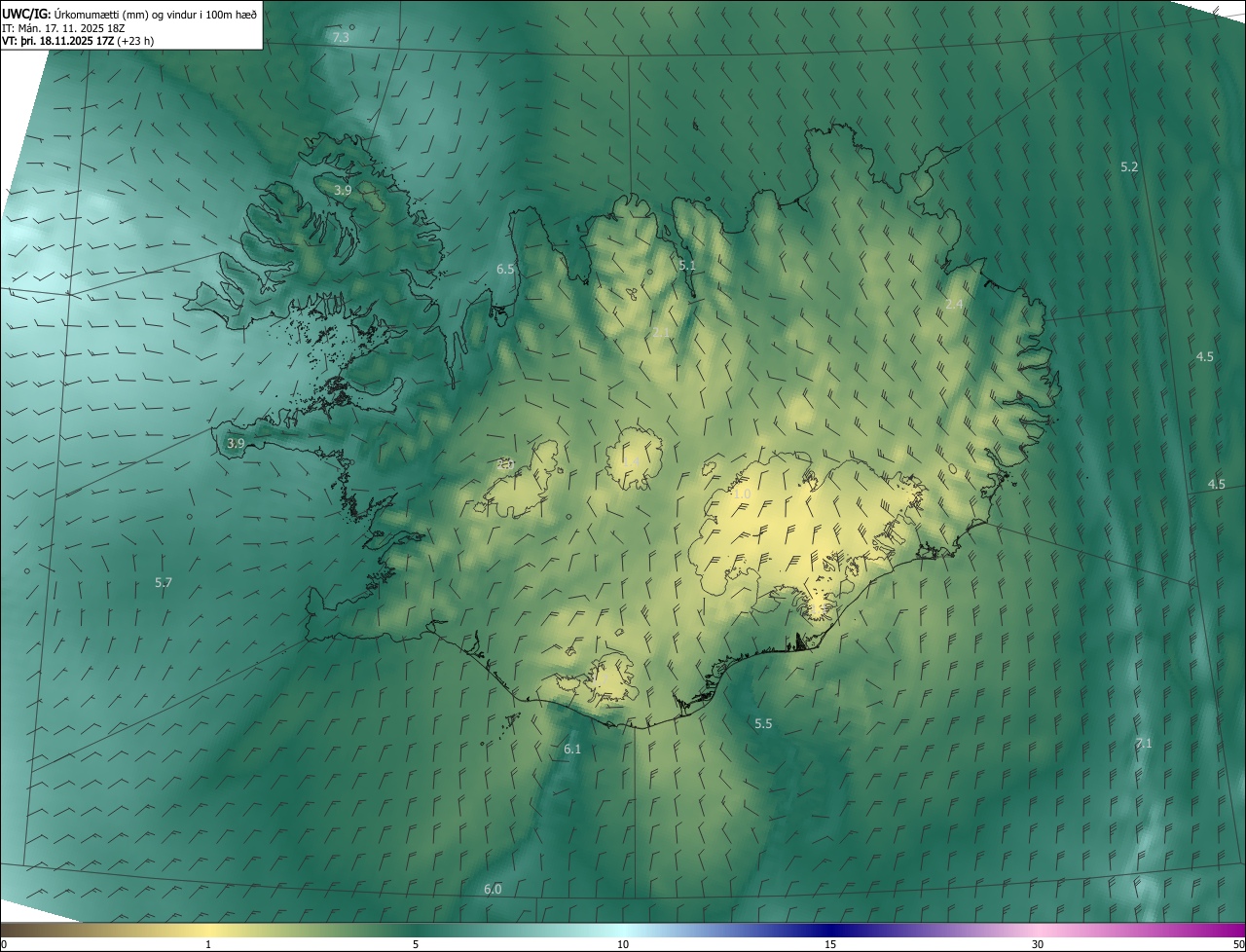Click the title text "Úrkomumætti (mm) og vindur í 100m hæð"
1246x952 pixels.
click(154, 14)
